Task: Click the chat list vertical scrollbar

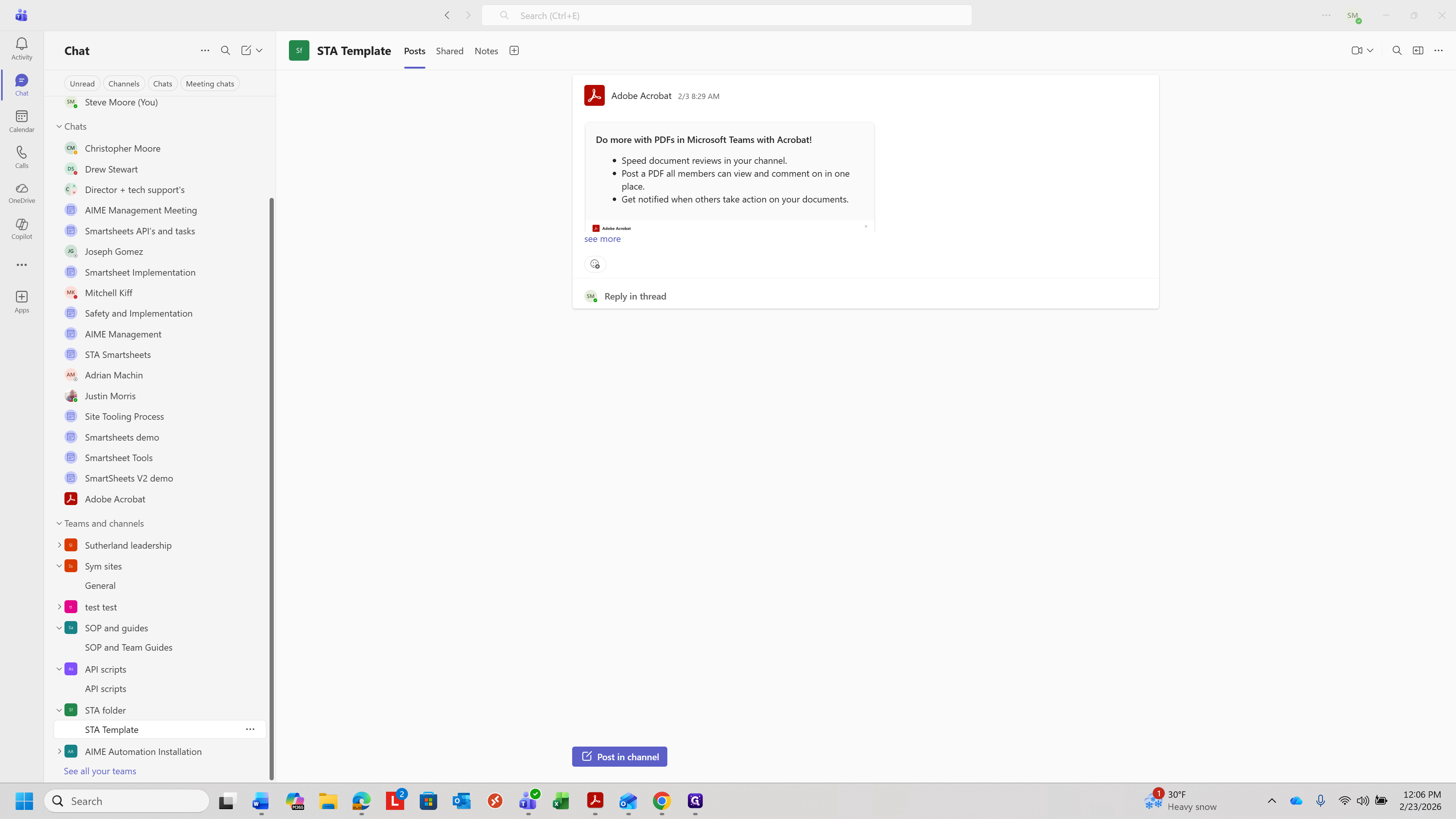Action: point(271,486)
